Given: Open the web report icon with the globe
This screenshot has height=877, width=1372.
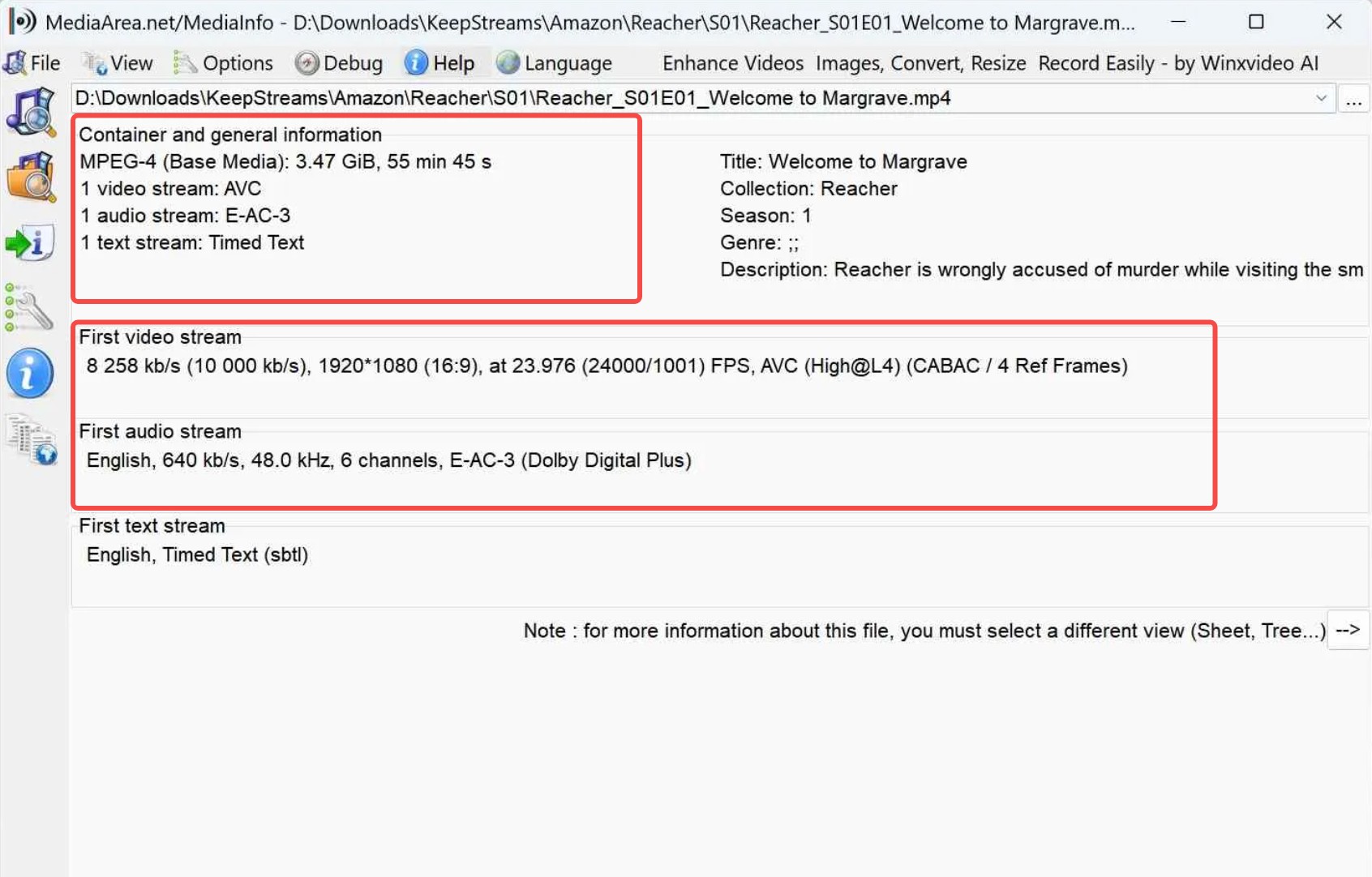Looking at the screenshot, I should tap(31, 440).
